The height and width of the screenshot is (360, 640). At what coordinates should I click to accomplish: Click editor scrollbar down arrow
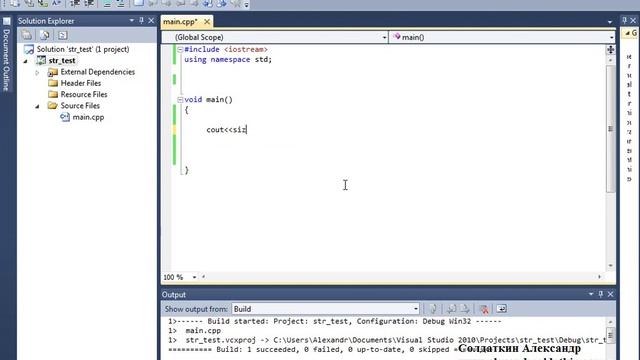[611, 266]
